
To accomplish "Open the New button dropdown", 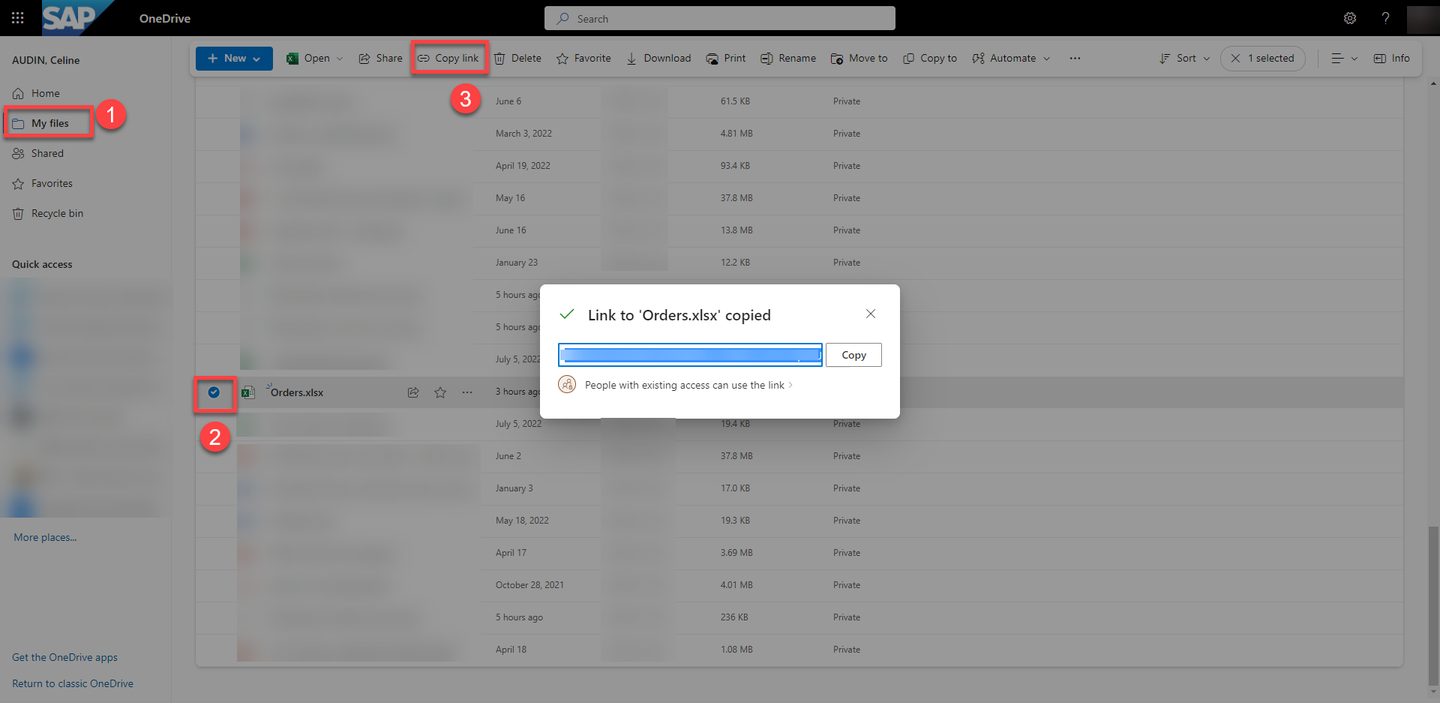I will coord(234,58).
